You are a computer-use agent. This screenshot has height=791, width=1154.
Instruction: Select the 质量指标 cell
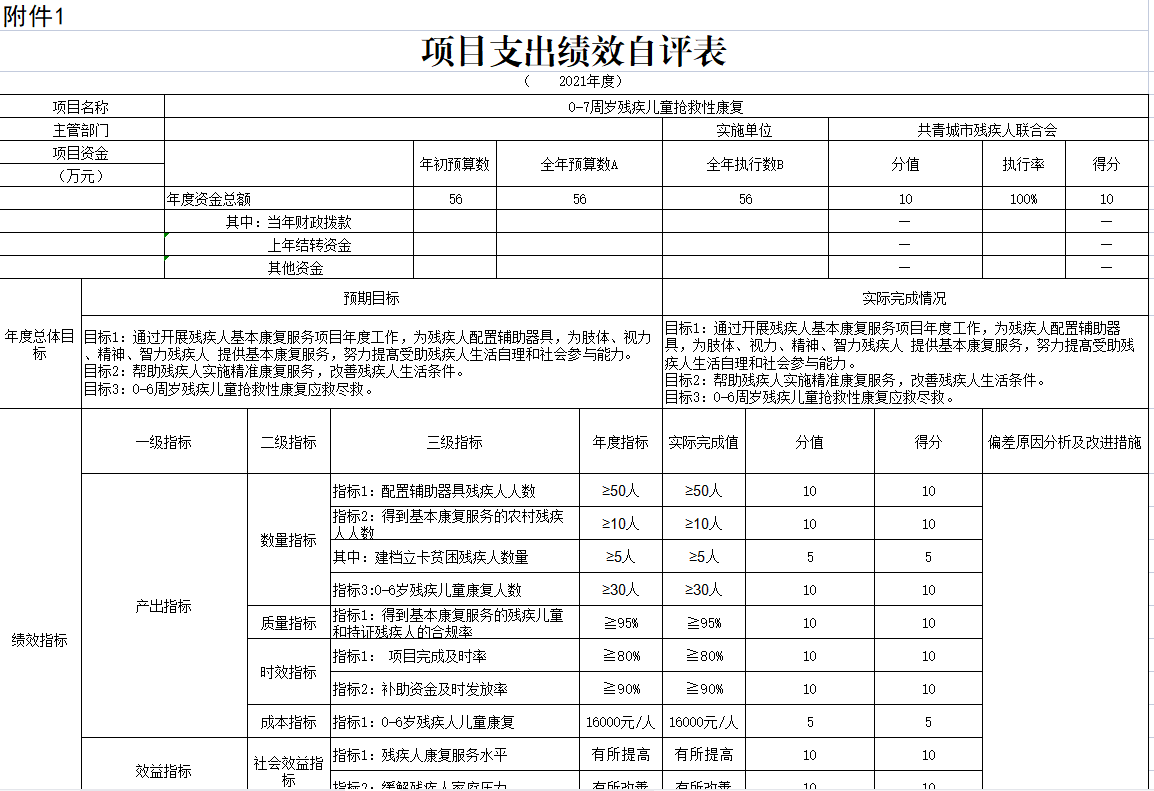pos(288,623)
